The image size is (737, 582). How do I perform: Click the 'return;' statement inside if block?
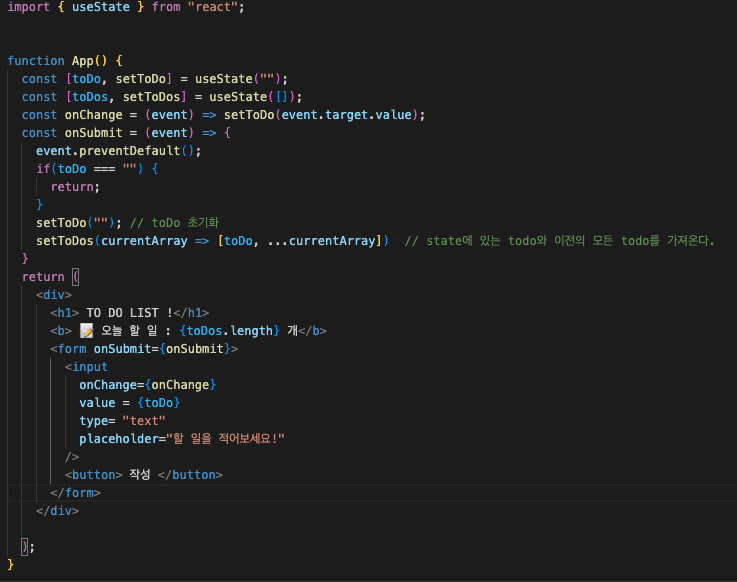point(75,187)
